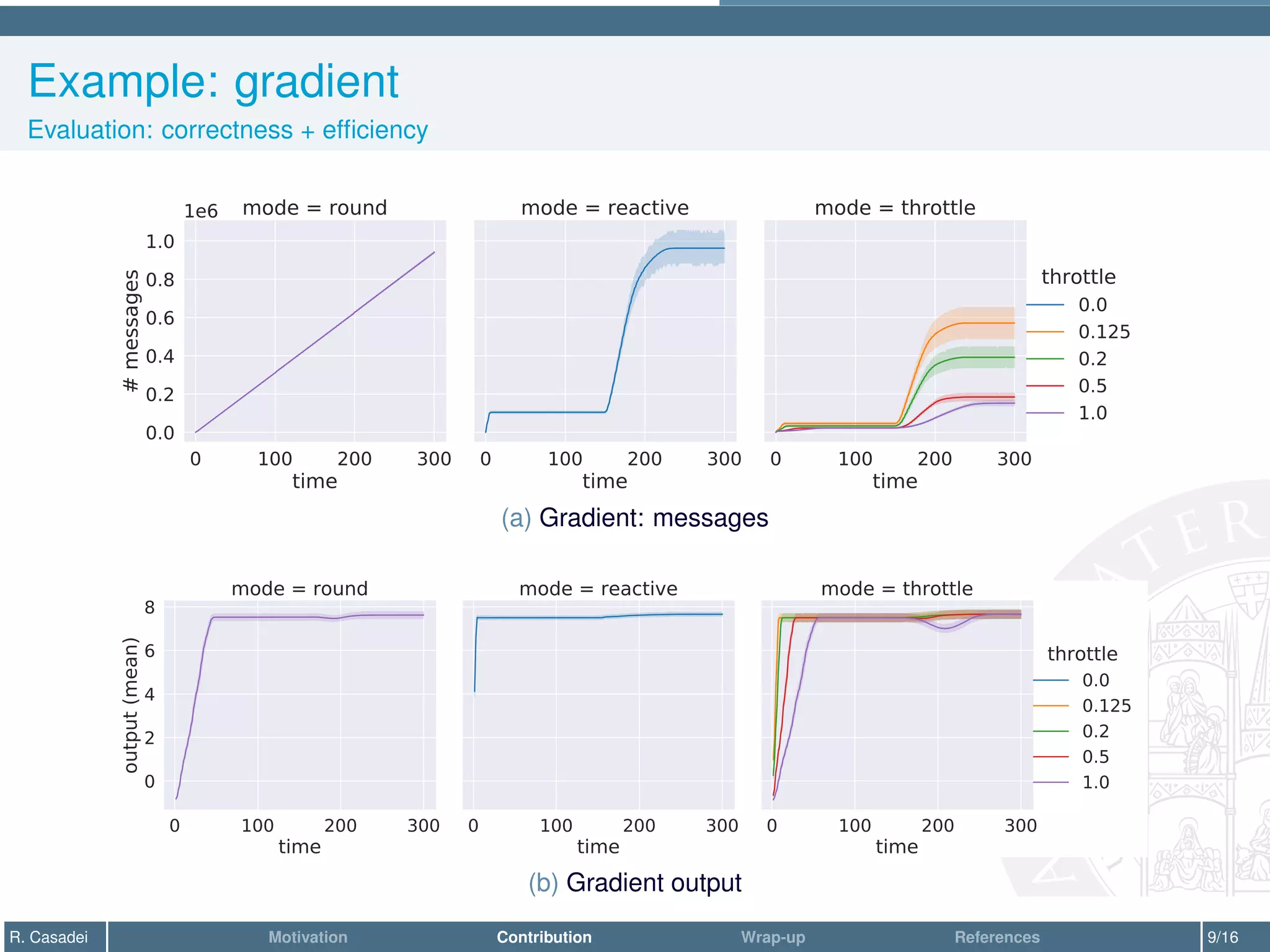1270x952 pixels.
Task: Jump to the Wrap-up section
Action: (x=773, y=937)
